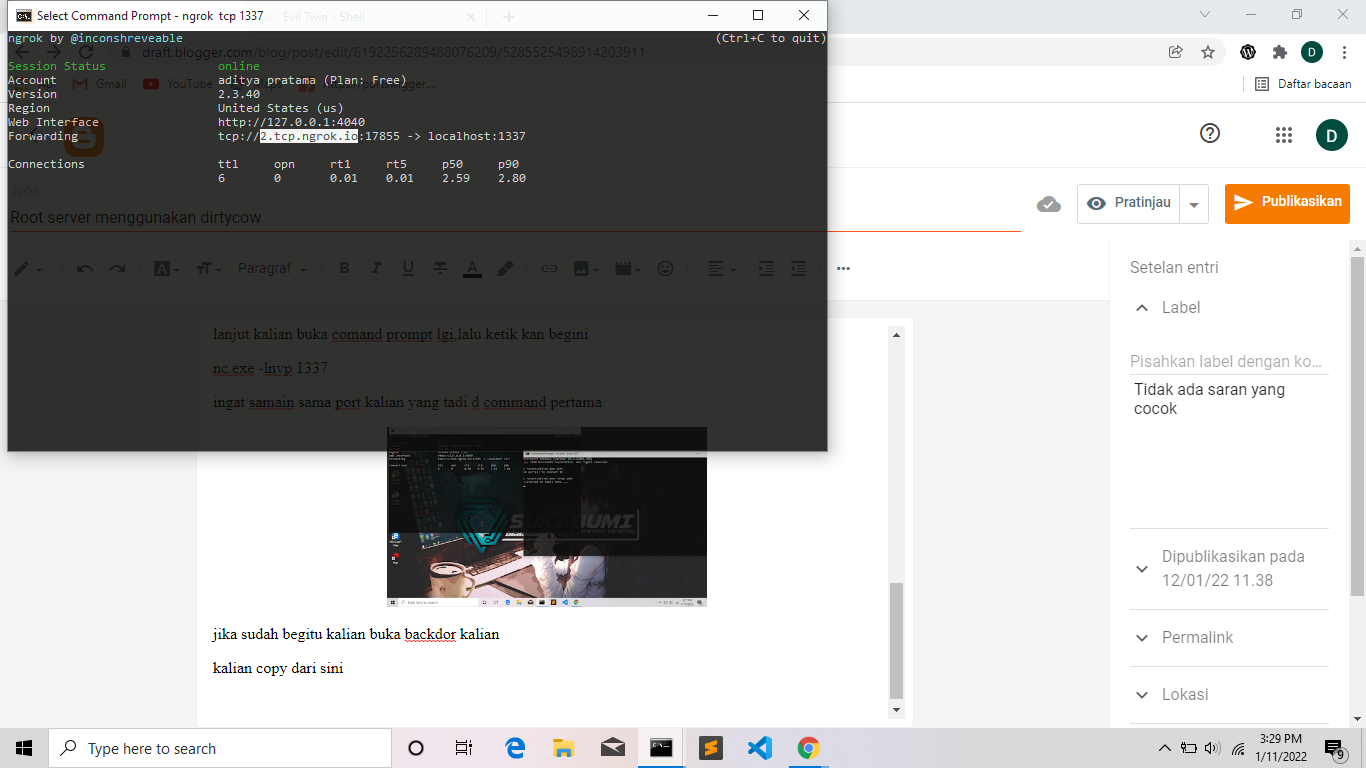Open Sublime Text from taskbar

click(x=711, y=748)
